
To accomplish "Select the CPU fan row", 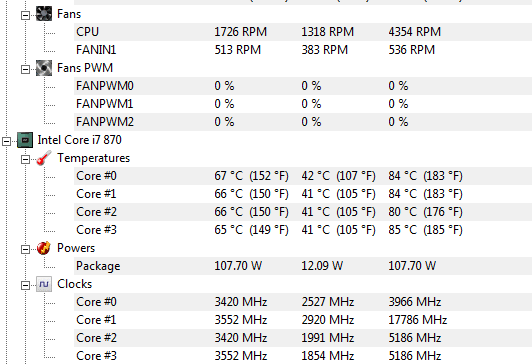I will pyautogui.click(x=303, y=32).
